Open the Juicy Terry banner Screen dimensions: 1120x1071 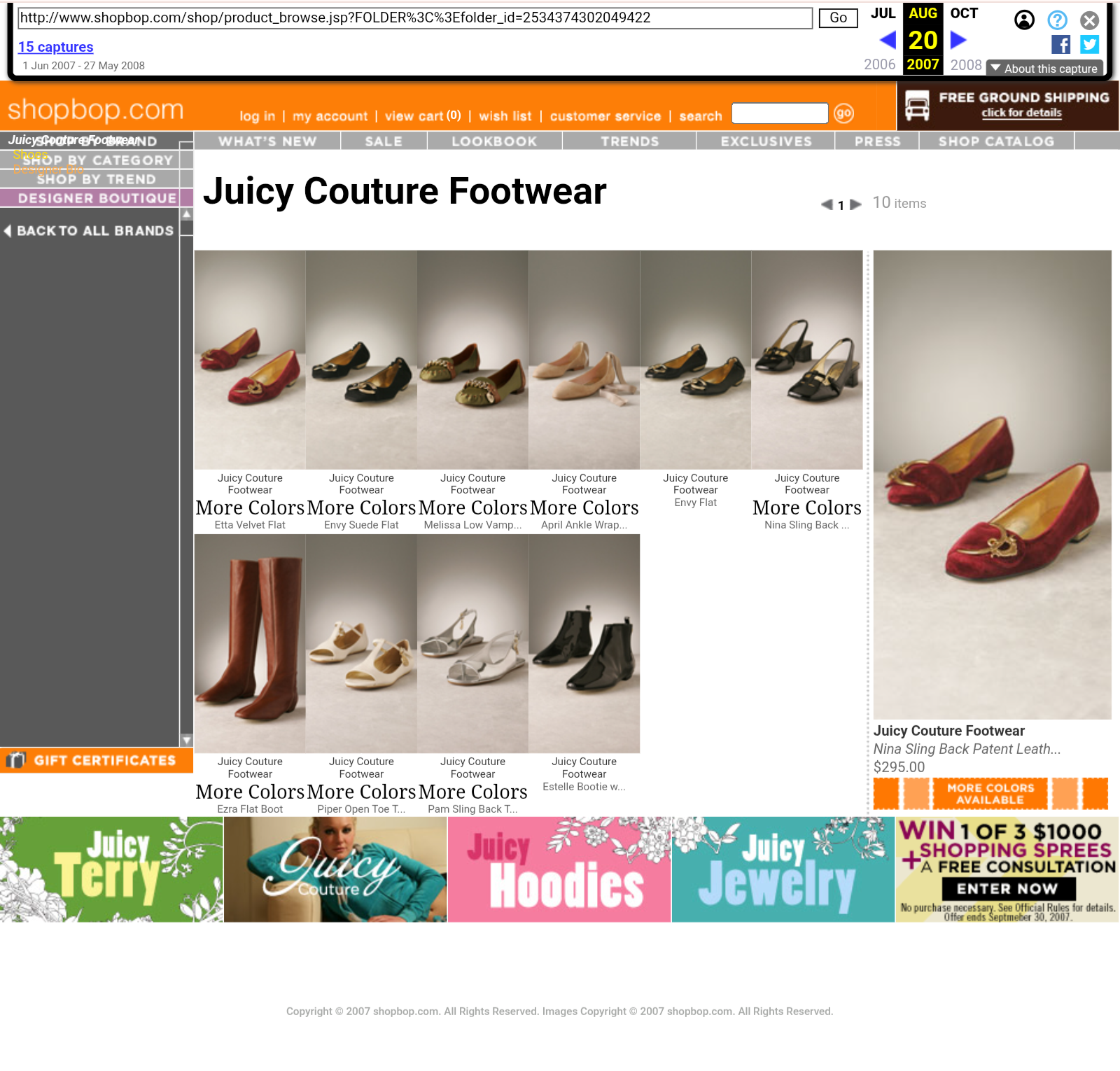coord(111,869)
